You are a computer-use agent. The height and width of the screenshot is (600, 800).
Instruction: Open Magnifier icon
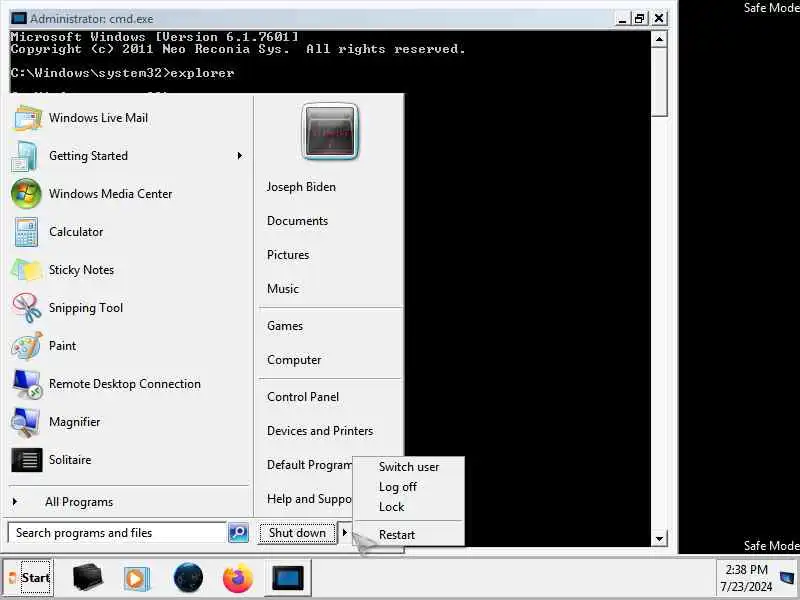coord(26,422)
